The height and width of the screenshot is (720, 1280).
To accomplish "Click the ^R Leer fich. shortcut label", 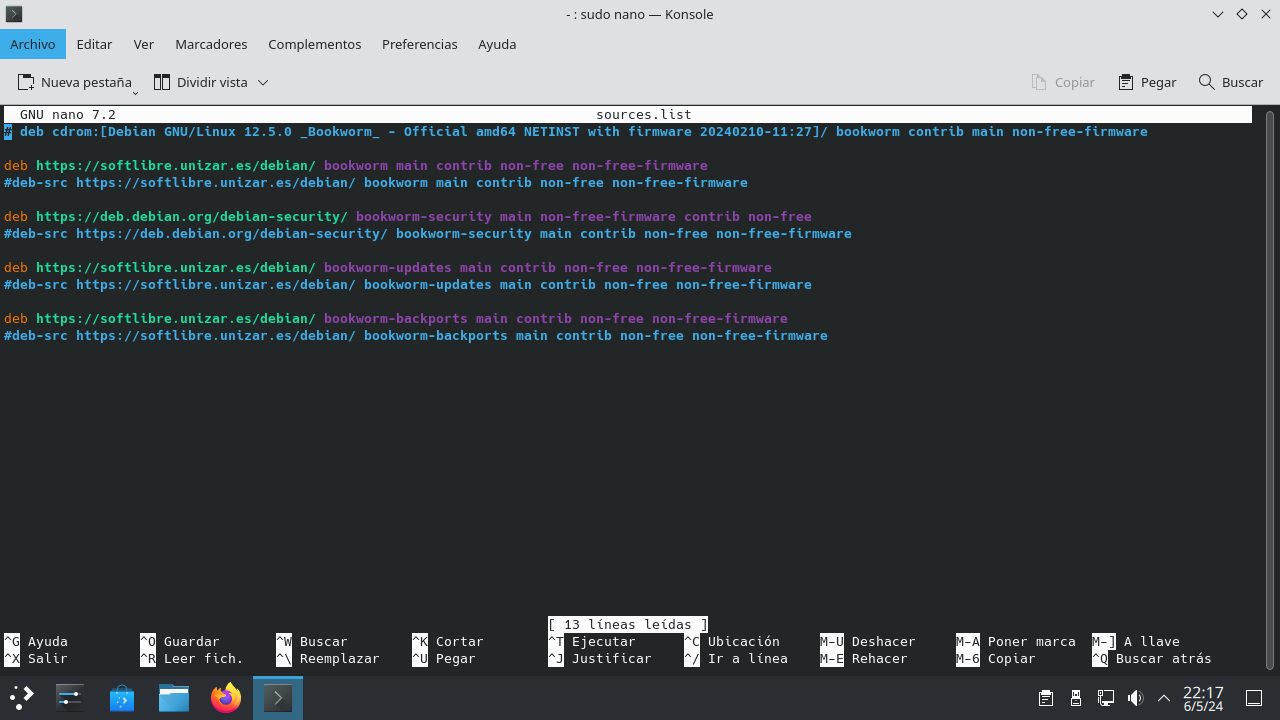I will (192, 659).
